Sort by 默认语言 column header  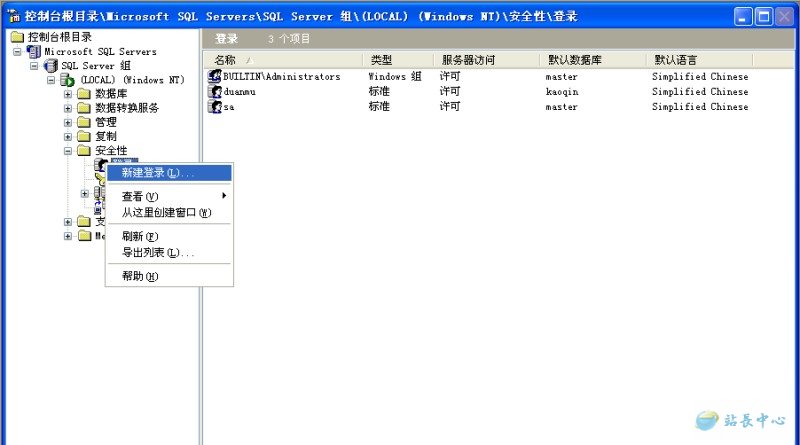click(700, 60)
